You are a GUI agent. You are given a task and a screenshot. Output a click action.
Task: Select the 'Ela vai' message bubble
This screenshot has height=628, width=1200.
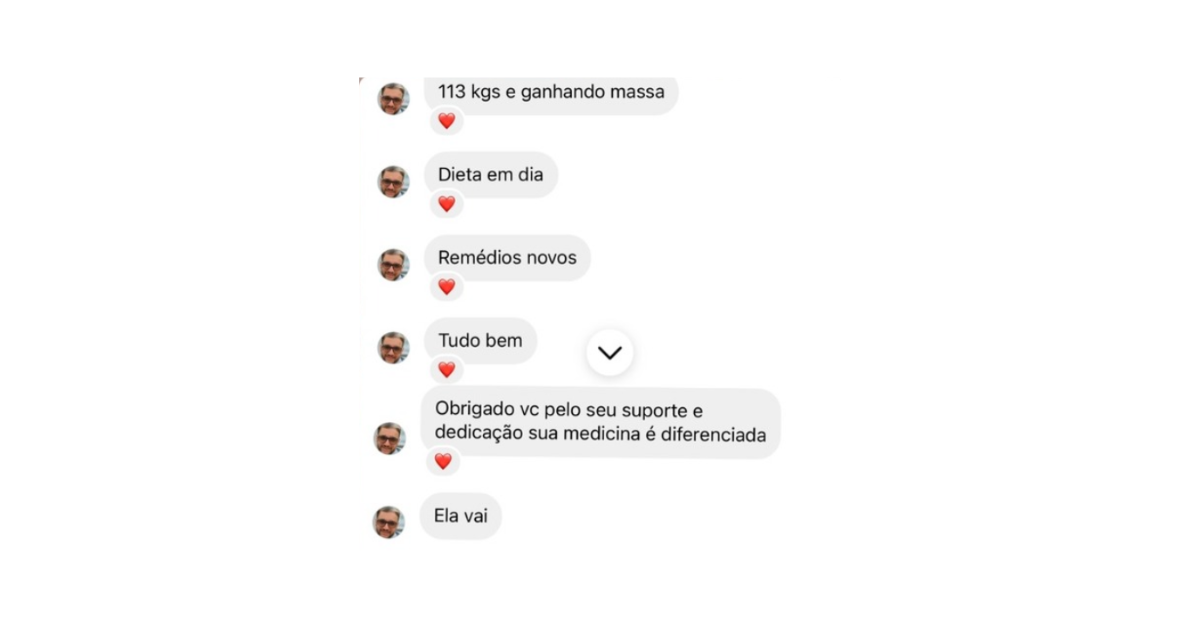pos(461,516)
